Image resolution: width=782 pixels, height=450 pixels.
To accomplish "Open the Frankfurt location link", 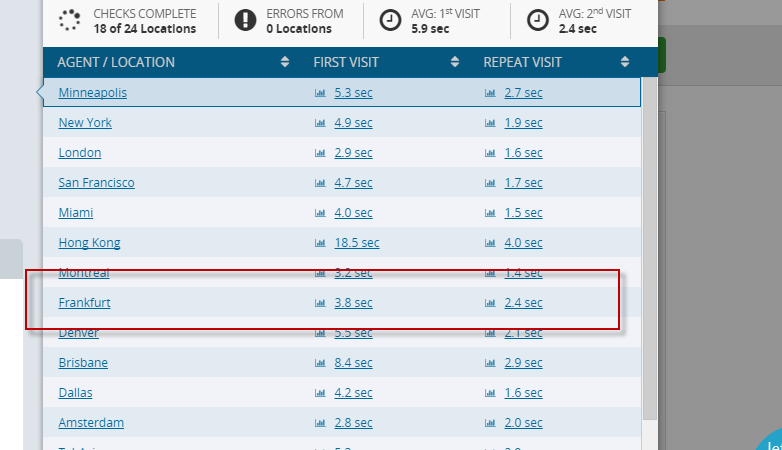I will [x=84, y=302].
